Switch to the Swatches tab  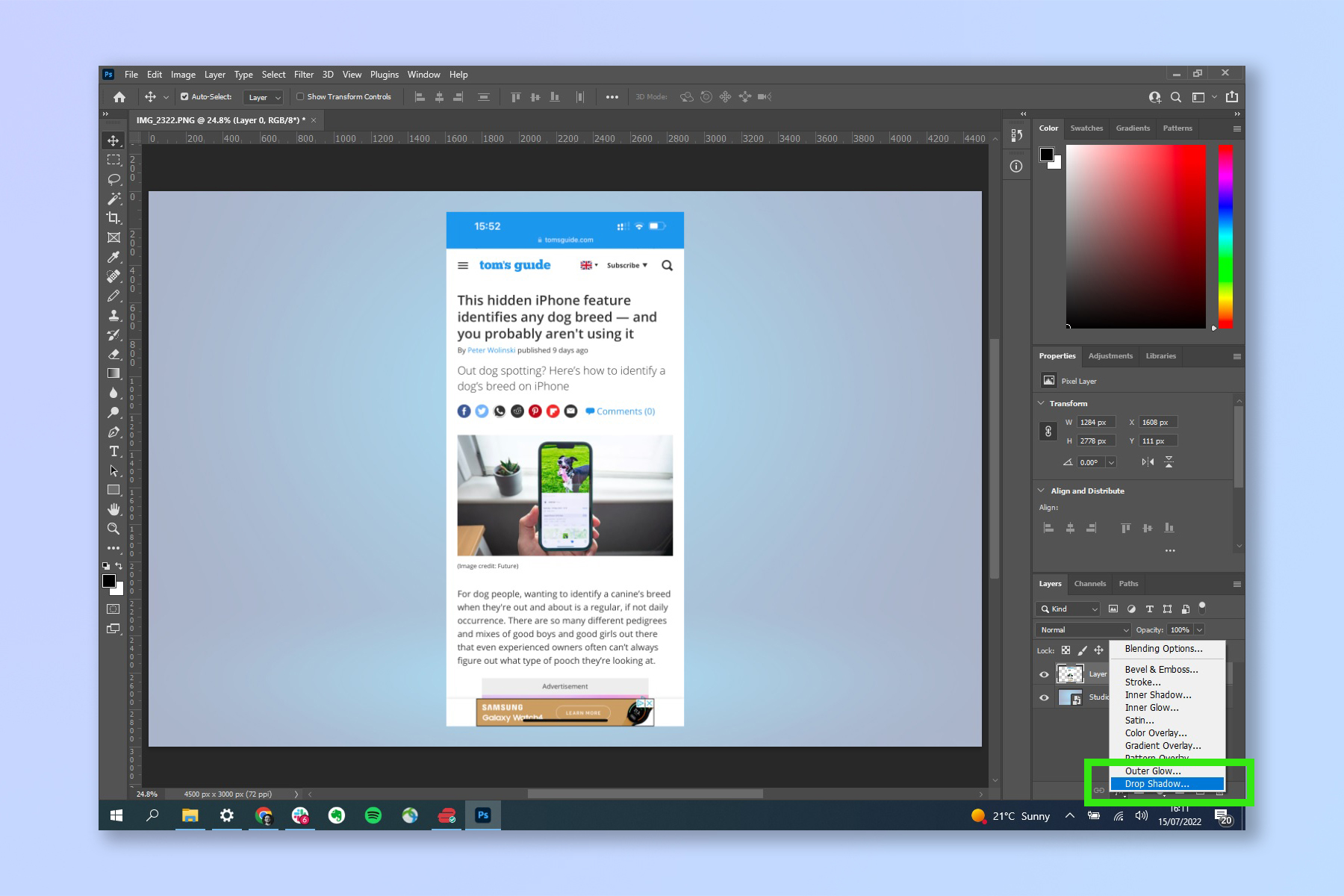[1086, 128]
